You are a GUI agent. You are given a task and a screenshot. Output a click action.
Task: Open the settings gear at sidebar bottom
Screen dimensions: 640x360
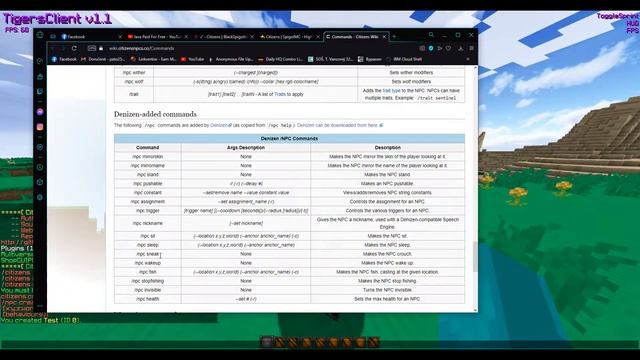coord(40,198)
